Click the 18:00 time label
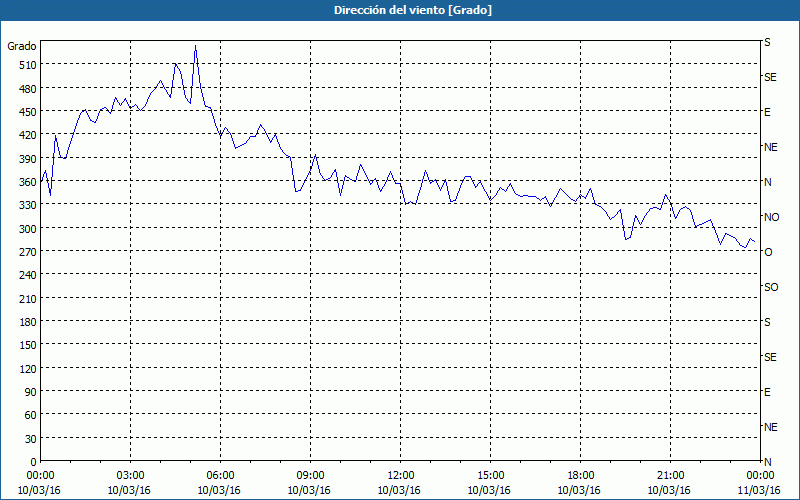This screenshot has height=500, width=800. click(580, 476)
